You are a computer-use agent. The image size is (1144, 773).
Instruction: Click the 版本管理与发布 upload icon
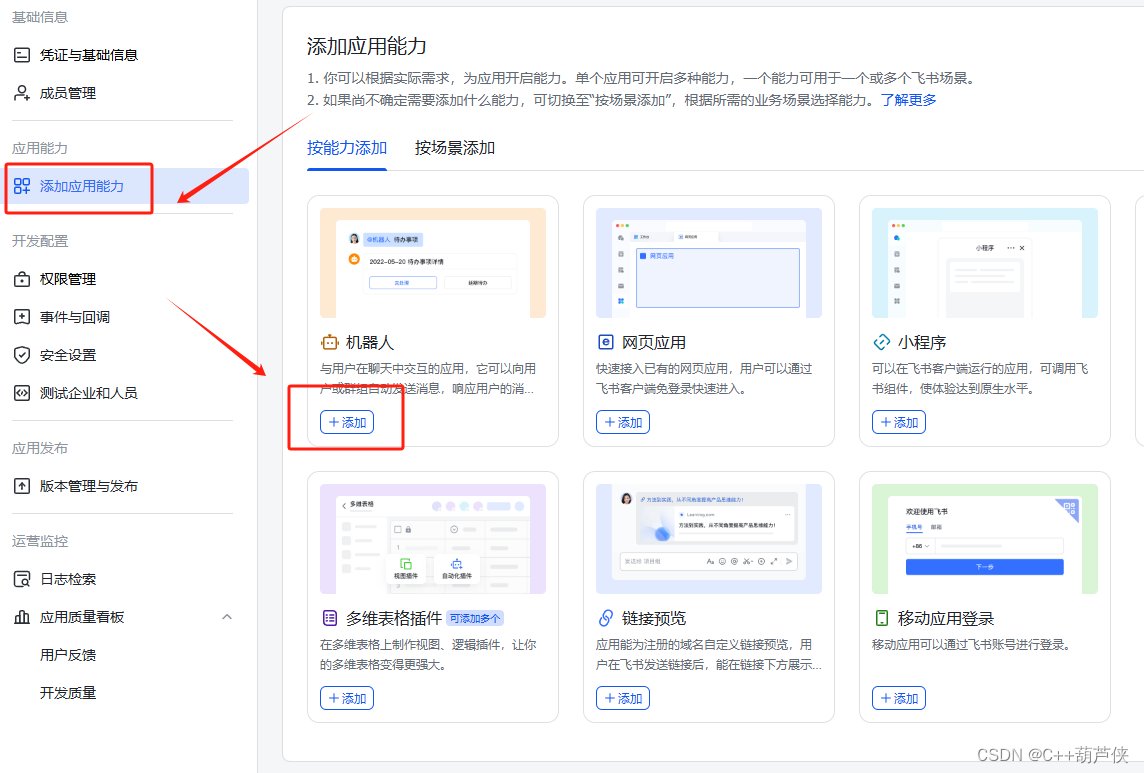tap(22, 486)
